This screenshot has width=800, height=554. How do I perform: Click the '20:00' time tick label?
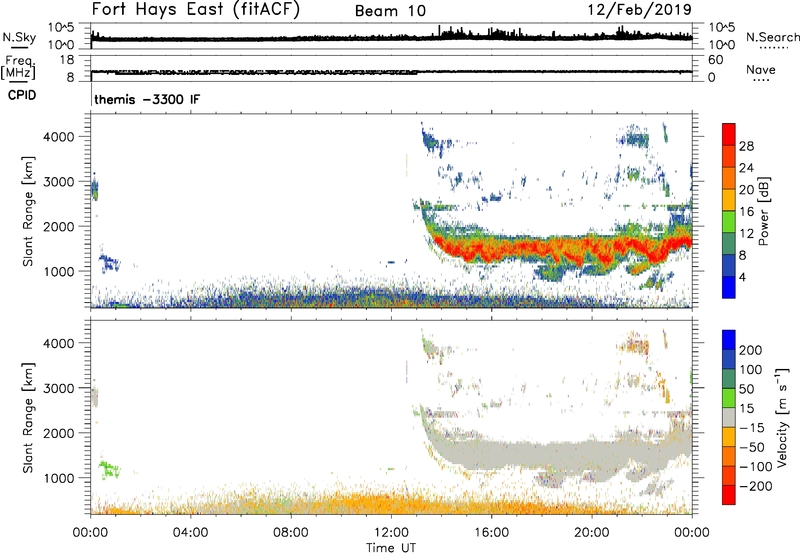click(592, 533)
